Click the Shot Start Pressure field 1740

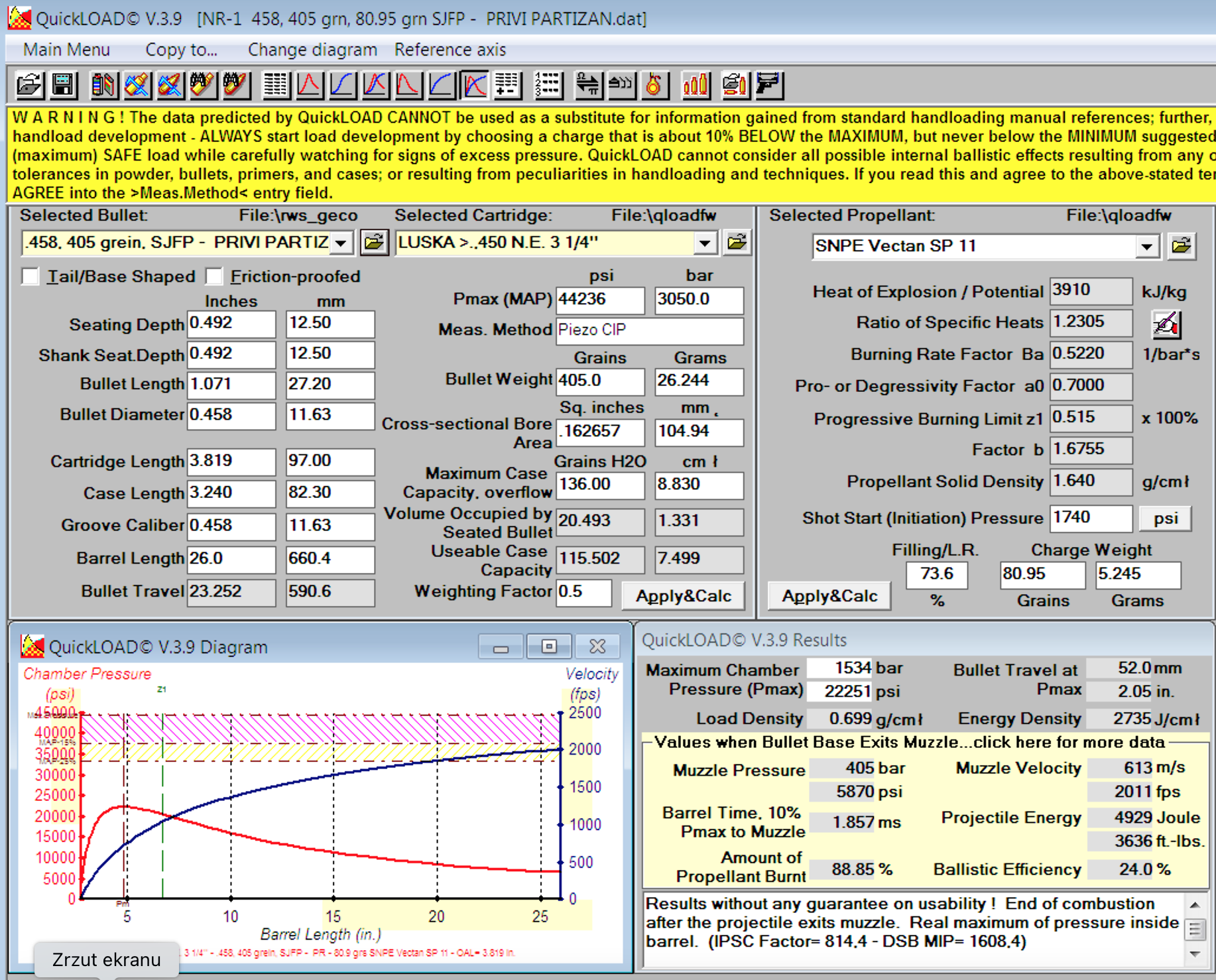pyautogui.click(x=1091, y=518)
